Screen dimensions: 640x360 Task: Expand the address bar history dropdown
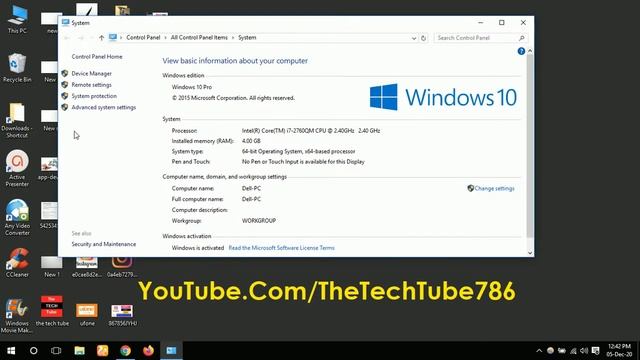point(413,38)
